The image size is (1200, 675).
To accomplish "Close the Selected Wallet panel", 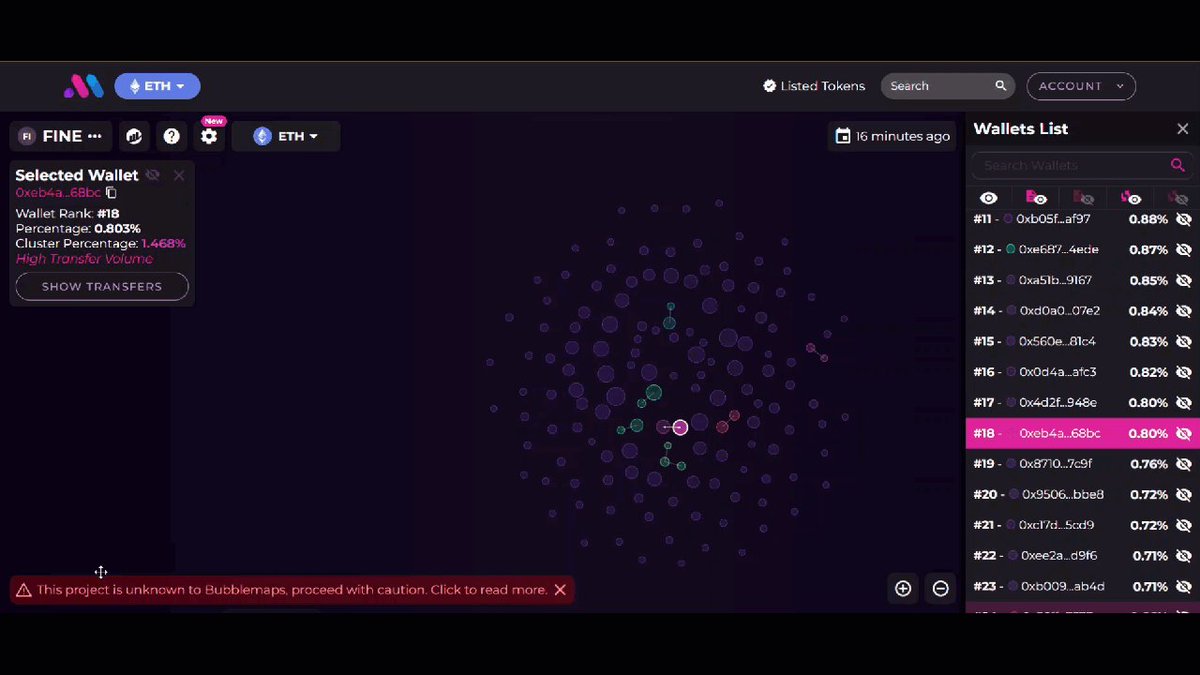I will [x=179, y=175].
